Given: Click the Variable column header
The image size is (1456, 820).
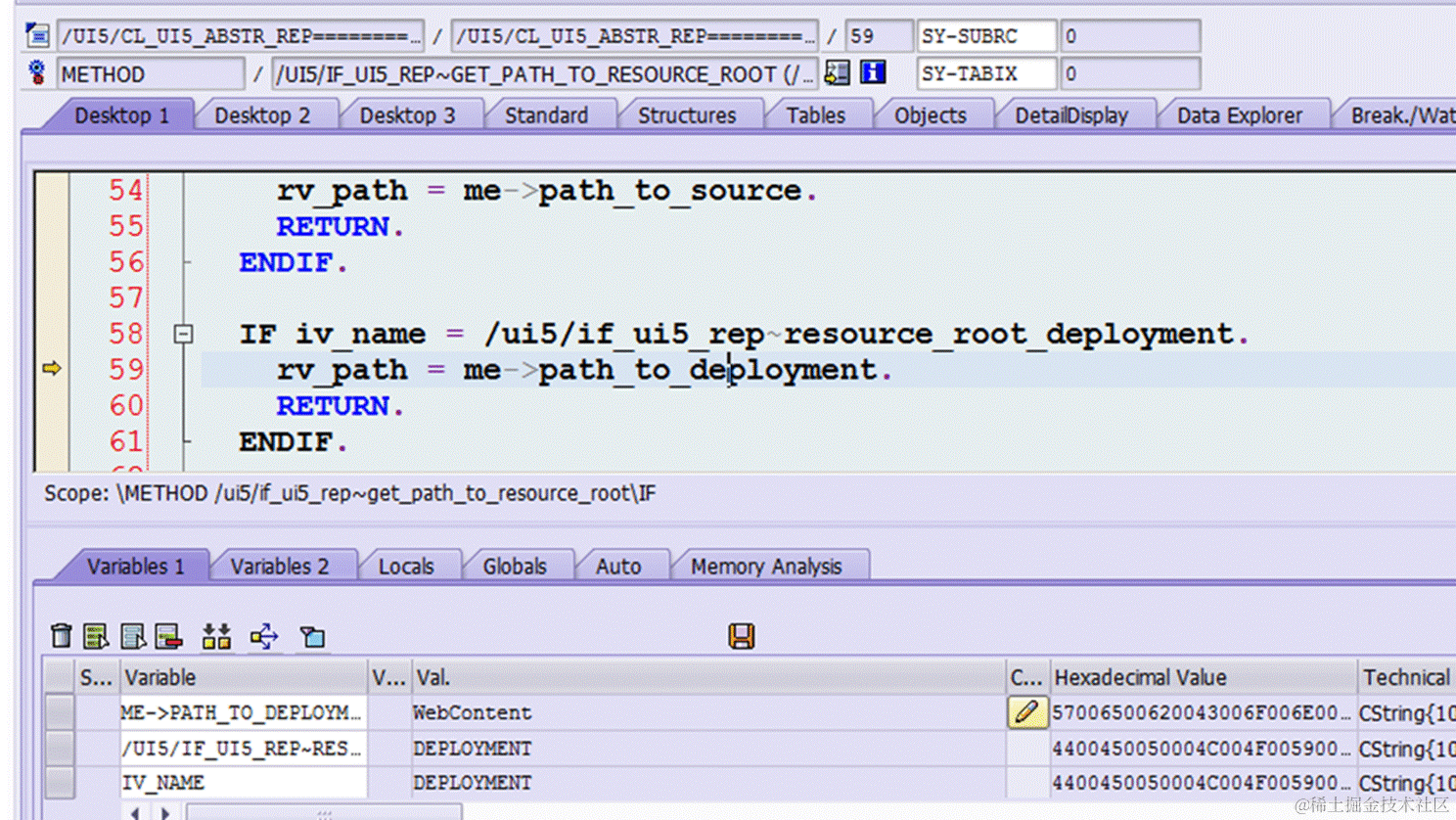Looking at the screenshot, I should coord(243,677).
